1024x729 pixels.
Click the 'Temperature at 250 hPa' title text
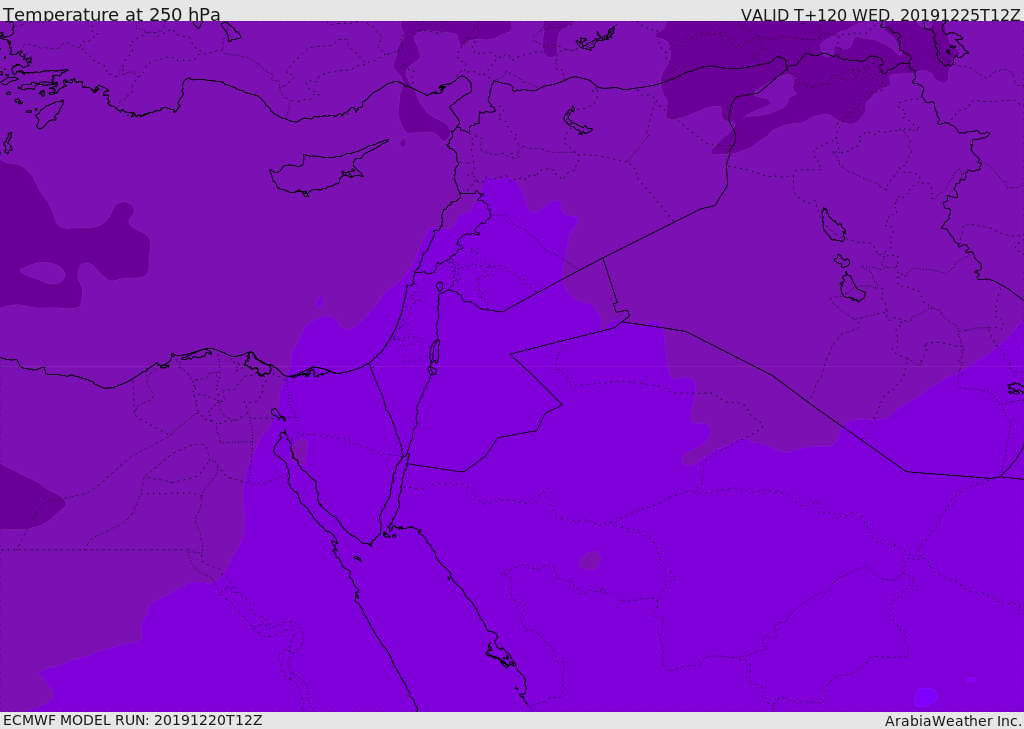tap(112, 14)
